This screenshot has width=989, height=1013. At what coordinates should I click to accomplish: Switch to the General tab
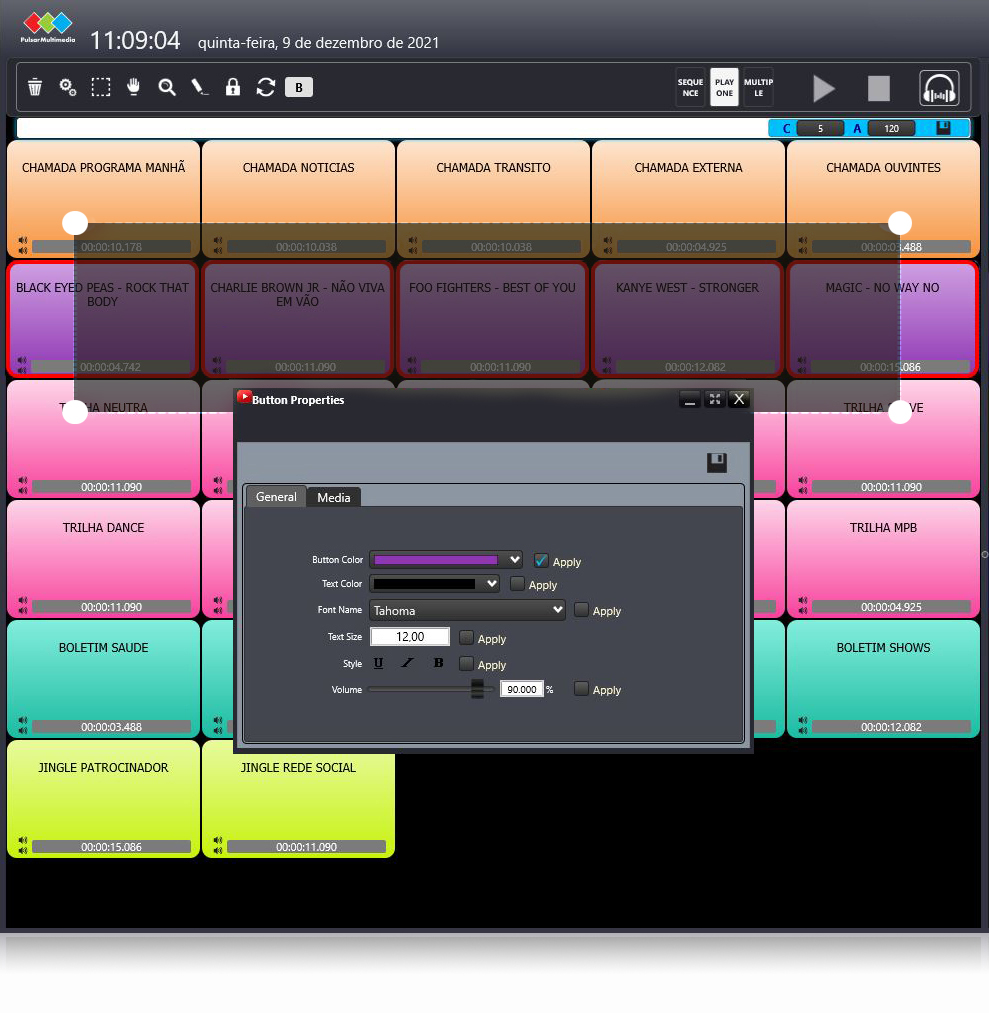click(x=276, y=497)
